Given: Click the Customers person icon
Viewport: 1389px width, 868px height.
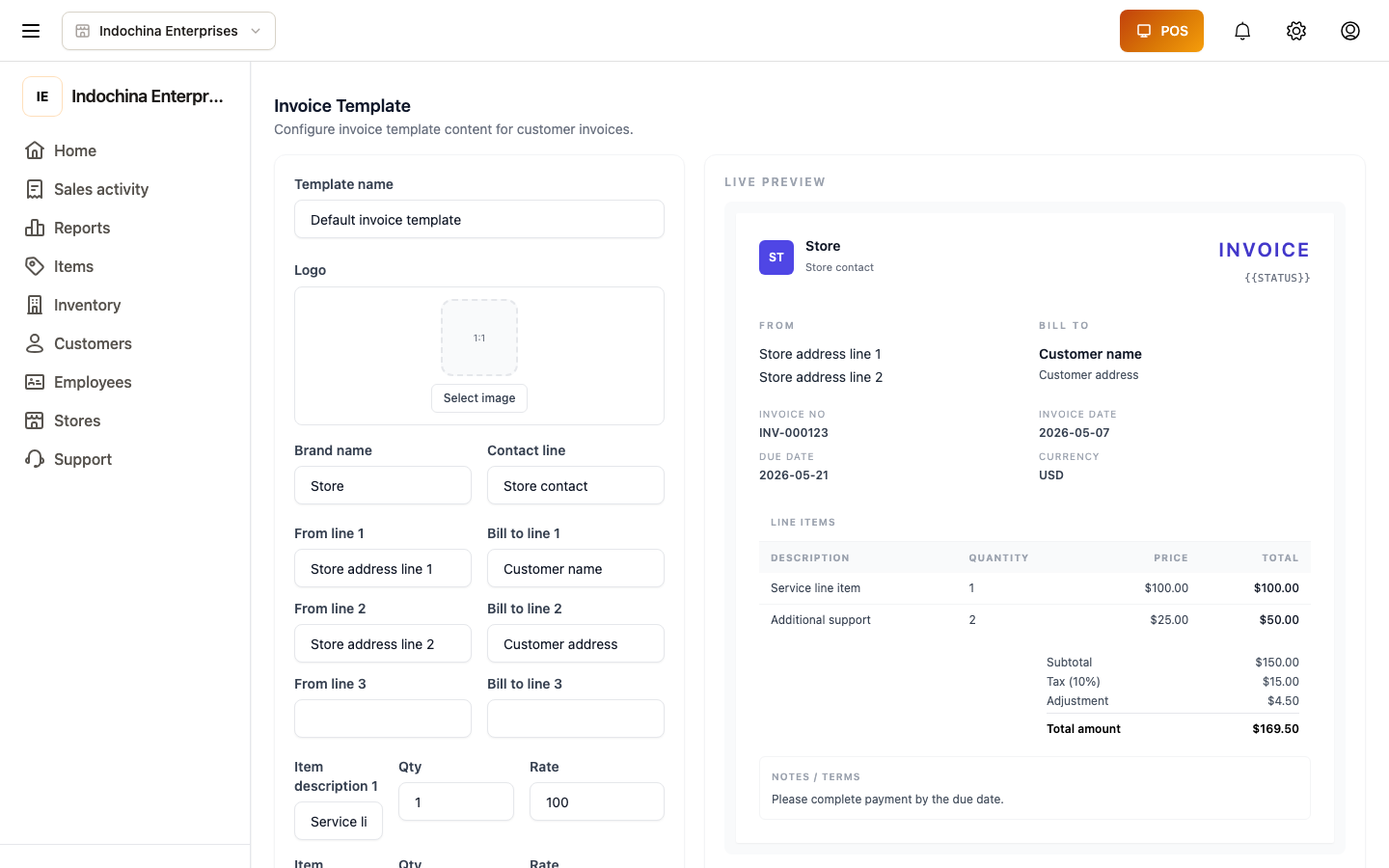Looking at the screenshot, I should [x=35, y=343].
